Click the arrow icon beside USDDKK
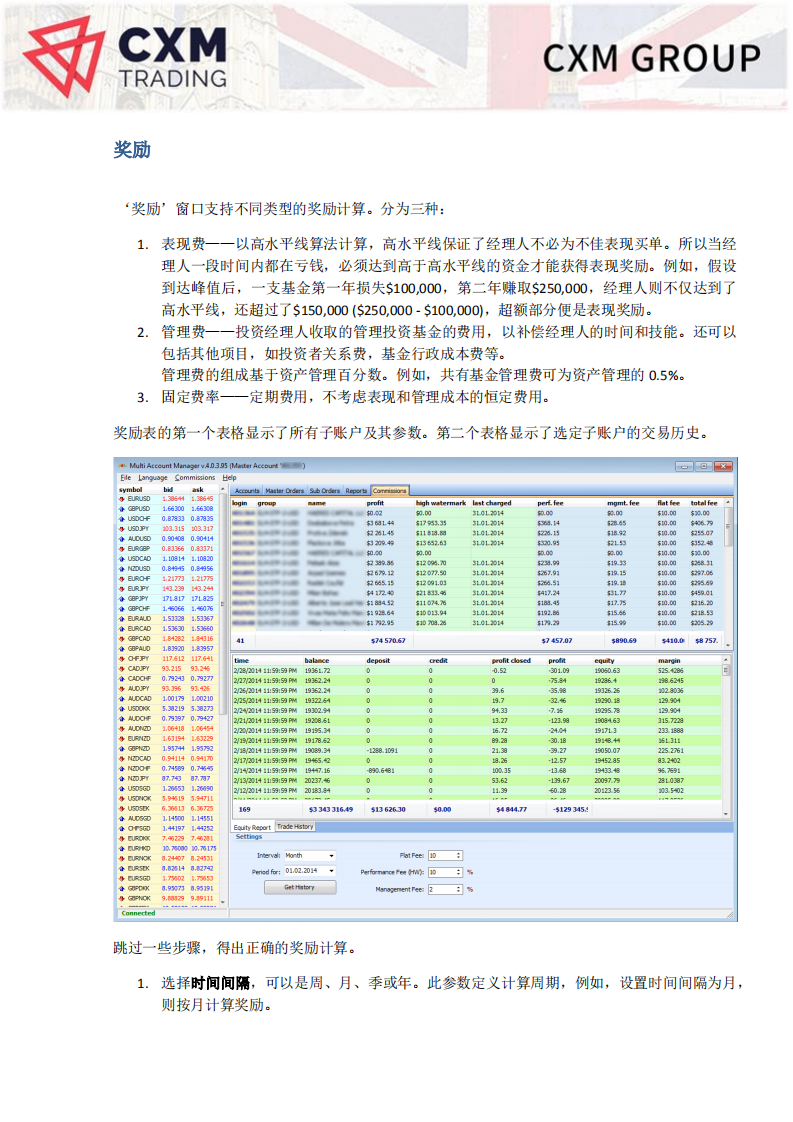 (122, 709)
